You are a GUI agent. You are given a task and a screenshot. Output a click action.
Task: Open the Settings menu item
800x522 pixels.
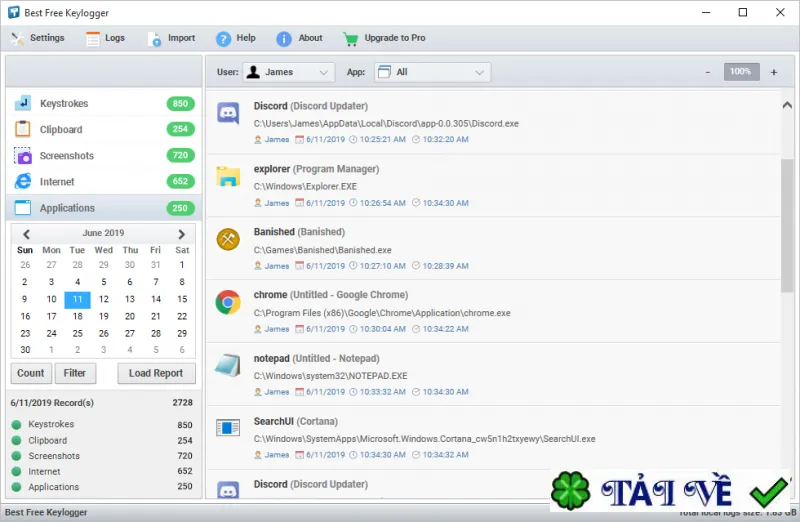click(x=38, y=38)
